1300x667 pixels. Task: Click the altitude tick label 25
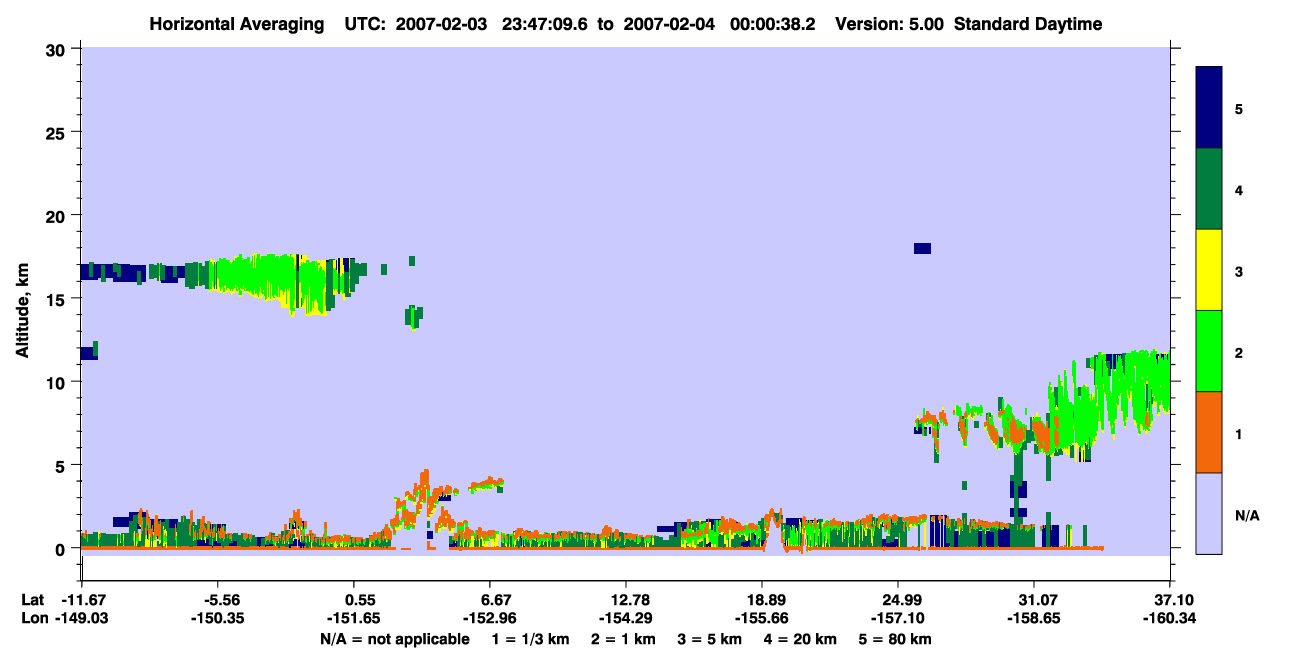click(x=57, y=132)
